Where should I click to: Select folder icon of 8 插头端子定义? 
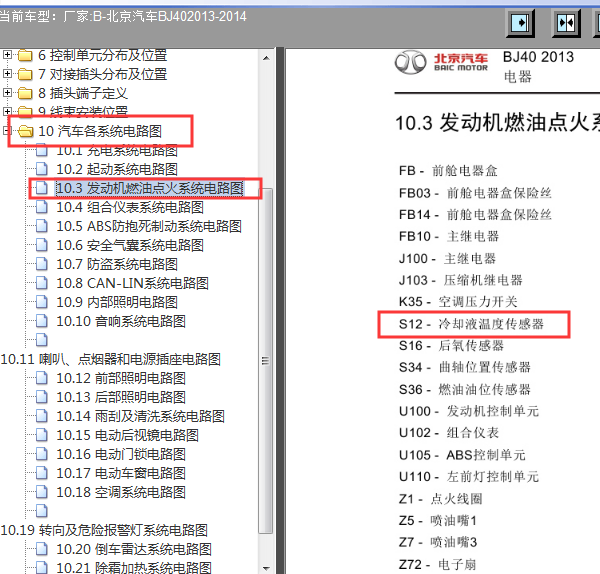25,93
